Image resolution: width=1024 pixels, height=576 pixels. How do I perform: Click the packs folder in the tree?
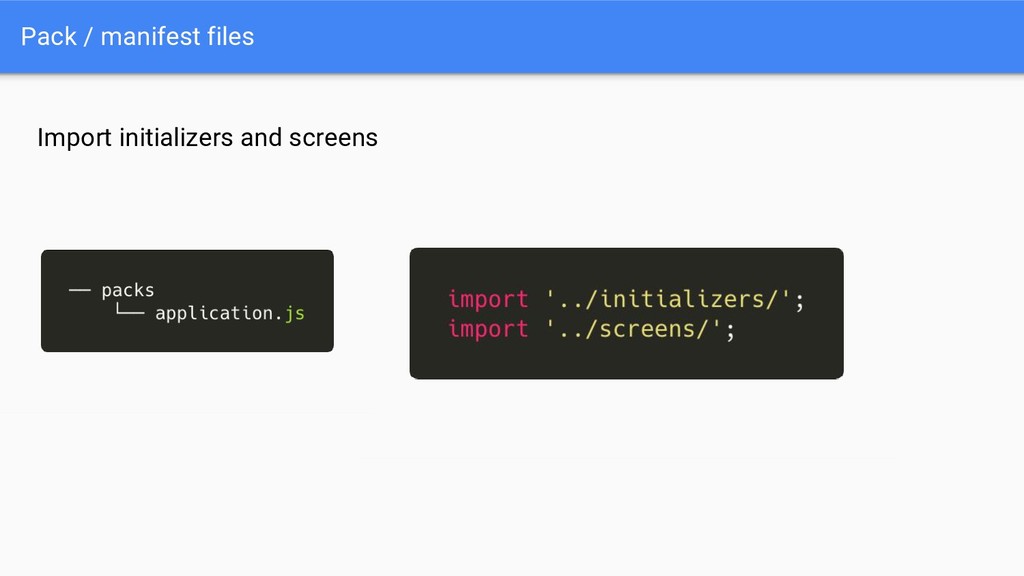pyautogui.click(x=127, y=290)
